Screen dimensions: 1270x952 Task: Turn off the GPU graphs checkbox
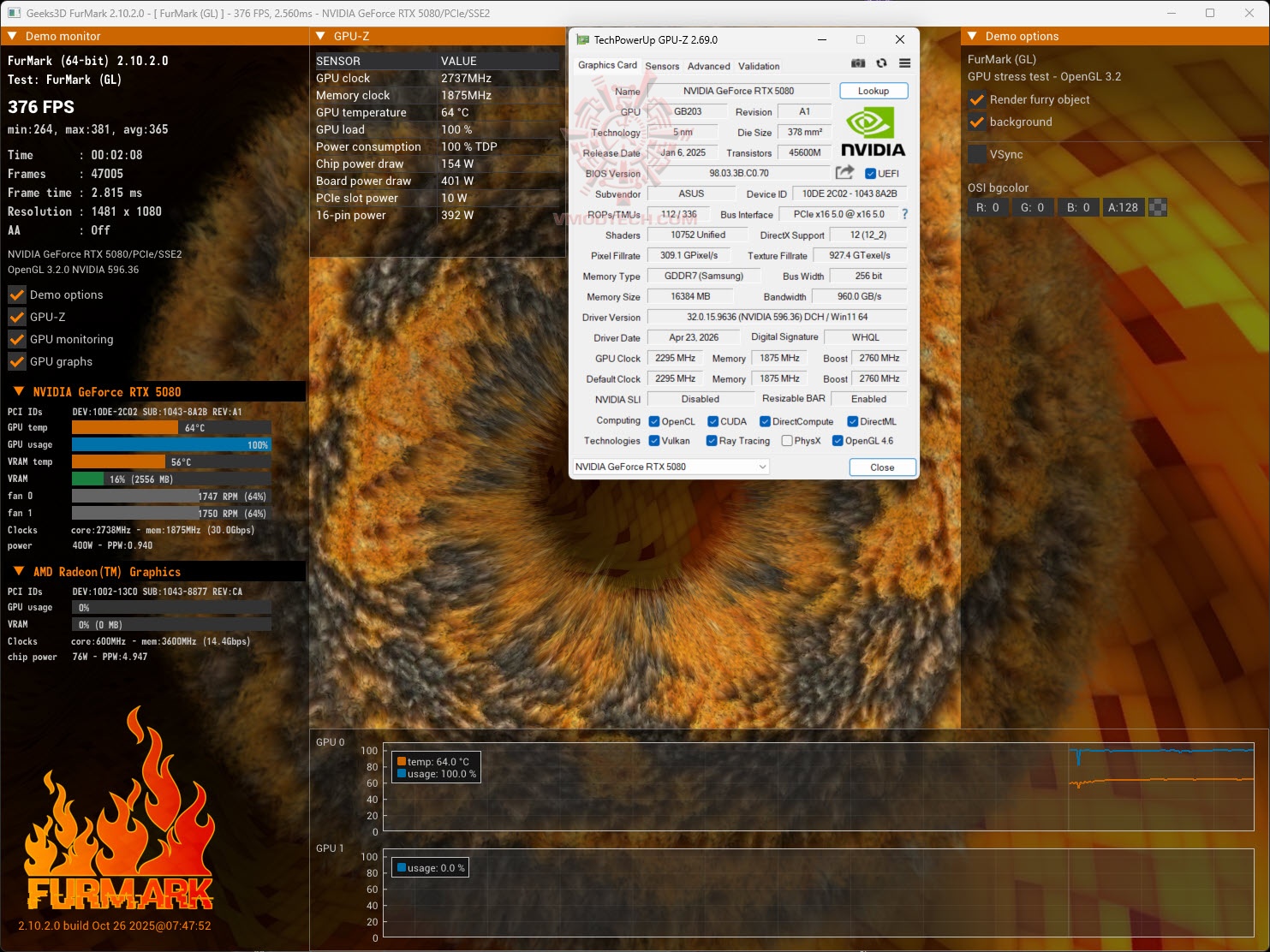click(17, 361)
